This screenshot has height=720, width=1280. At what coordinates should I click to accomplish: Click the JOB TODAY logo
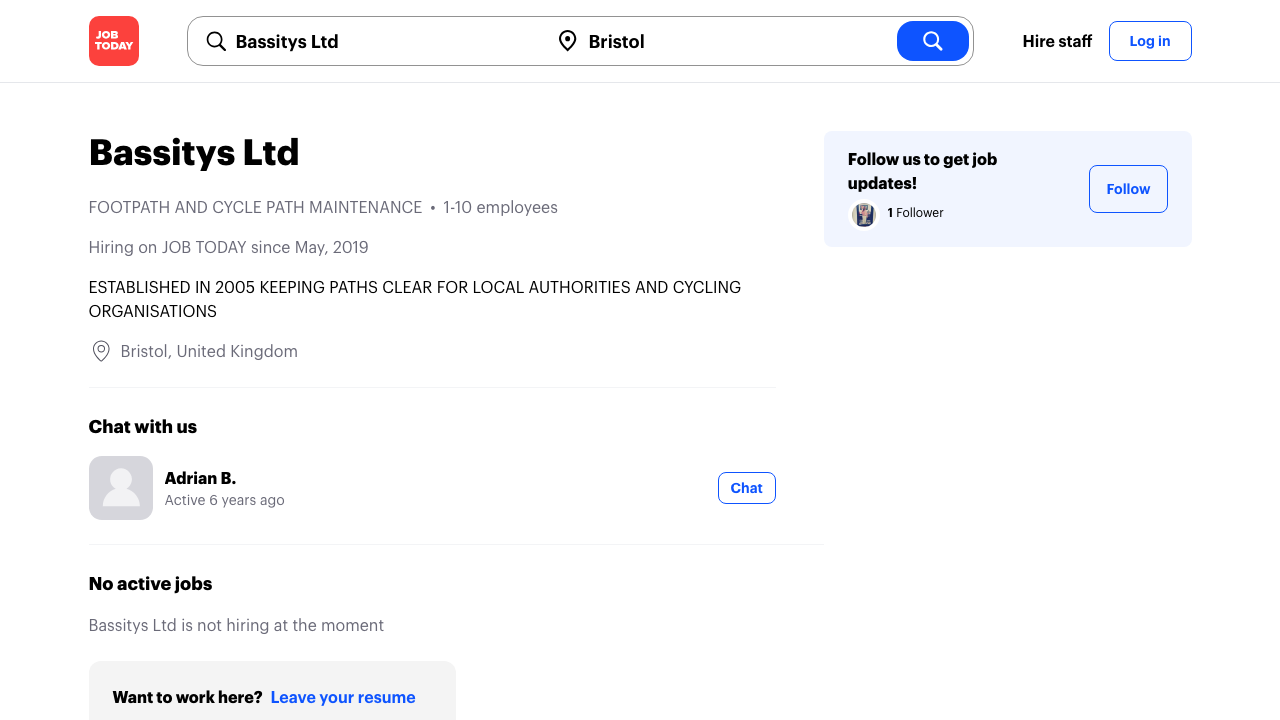click(x=114, y=41)
